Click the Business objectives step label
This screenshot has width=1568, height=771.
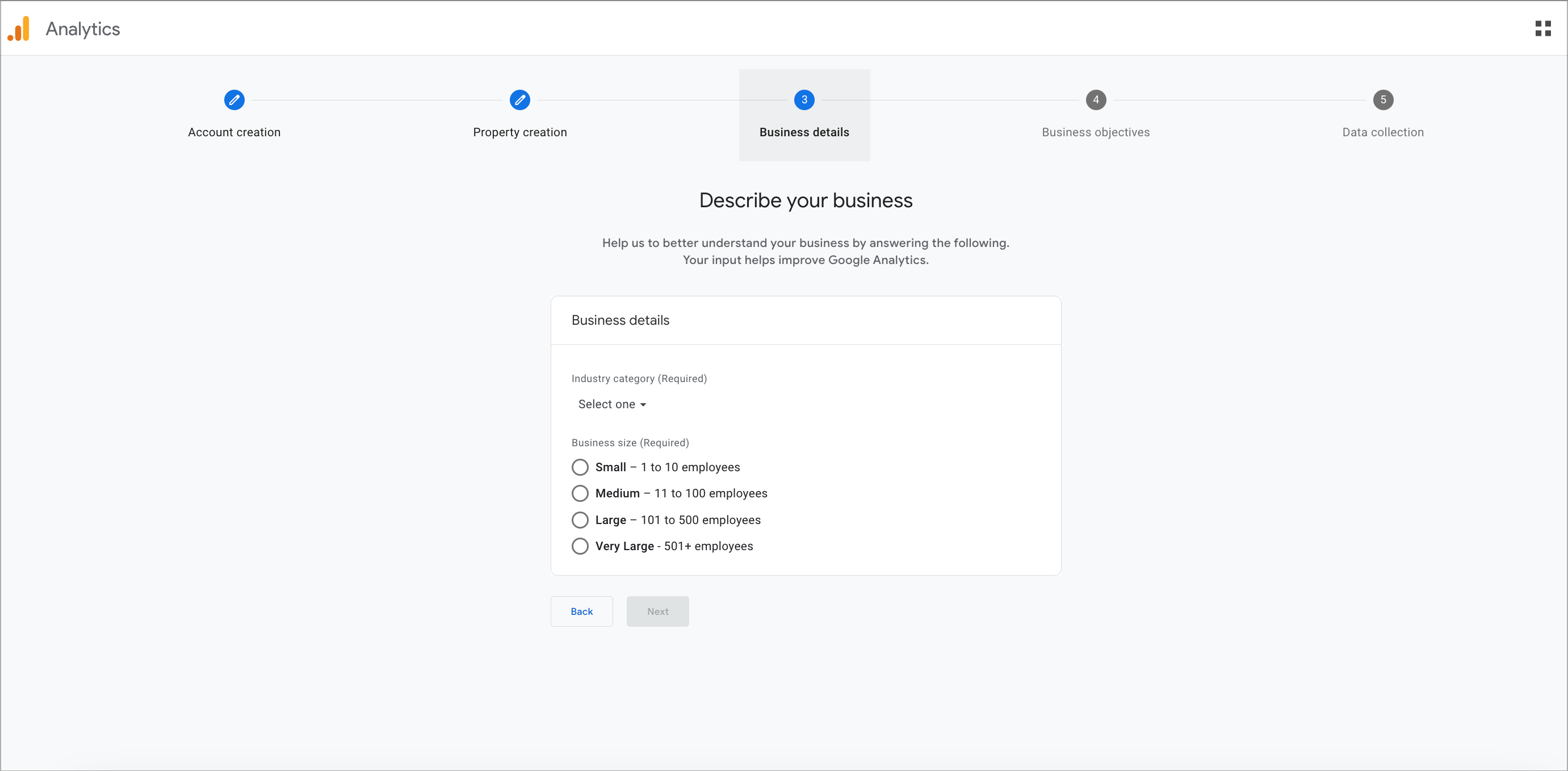pyautogui.click(x=1096, y=132)
